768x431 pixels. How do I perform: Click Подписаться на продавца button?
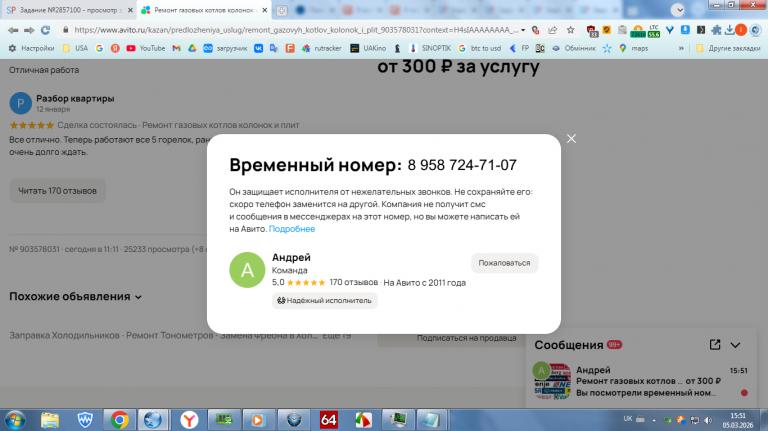pos(467,338)
